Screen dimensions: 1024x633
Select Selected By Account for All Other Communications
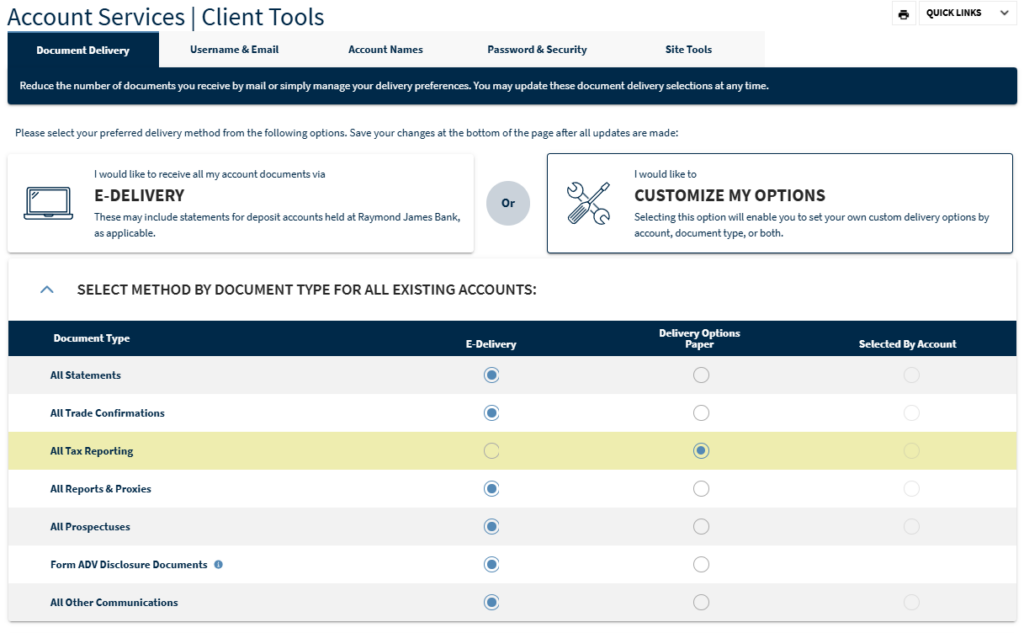click(x=911, y=602)
